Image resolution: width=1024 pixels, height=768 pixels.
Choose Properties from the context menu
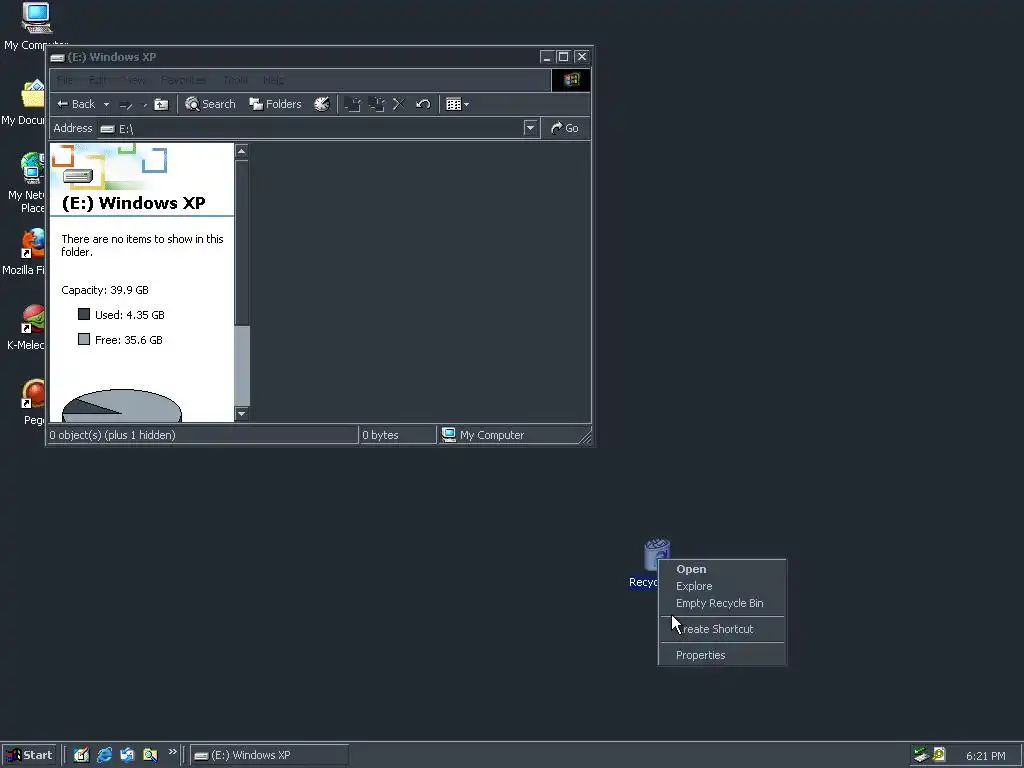click(x=722, y=655)
